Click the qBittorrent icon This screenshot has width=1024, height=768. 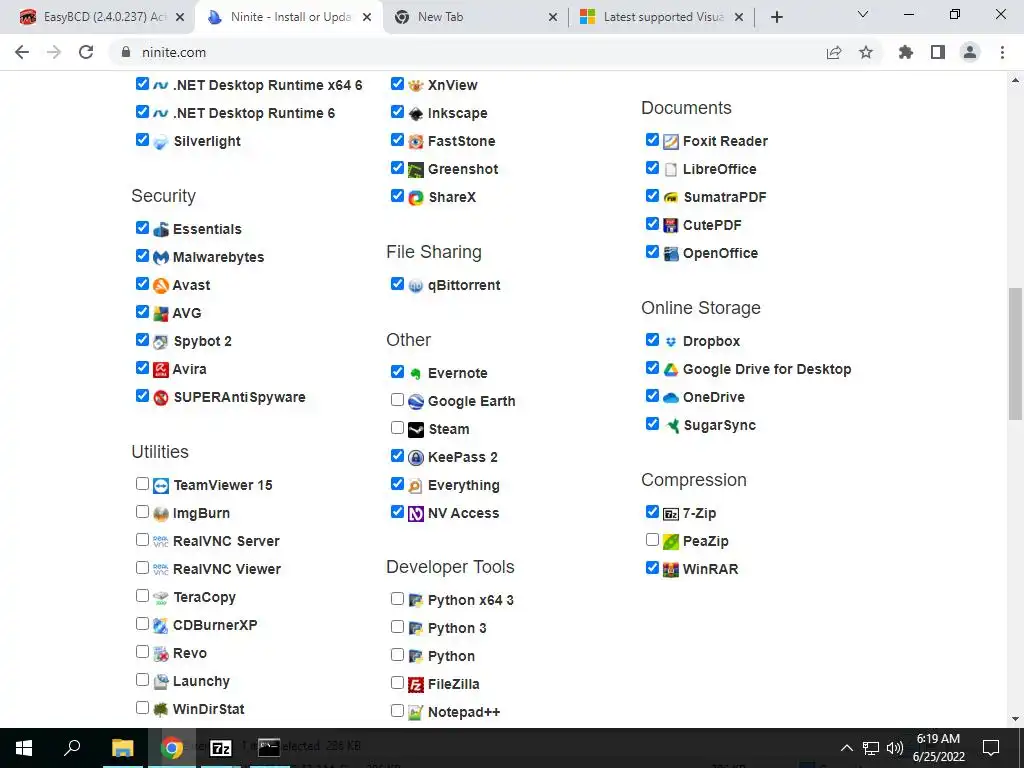point(415,286)
